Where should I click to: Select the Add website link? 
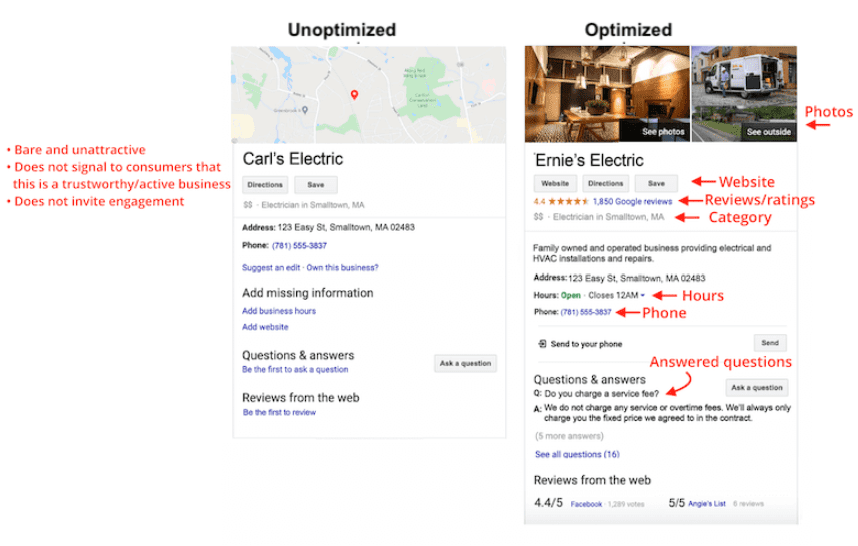[265, 327]
